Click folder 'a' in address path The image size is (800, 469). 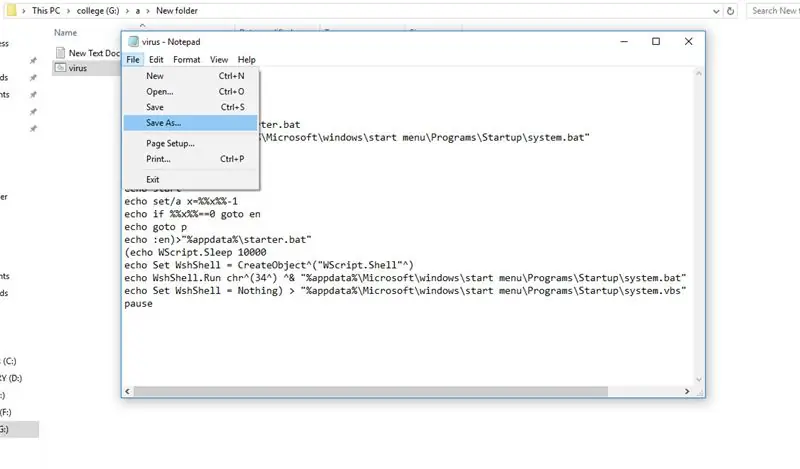click(137, 11)
